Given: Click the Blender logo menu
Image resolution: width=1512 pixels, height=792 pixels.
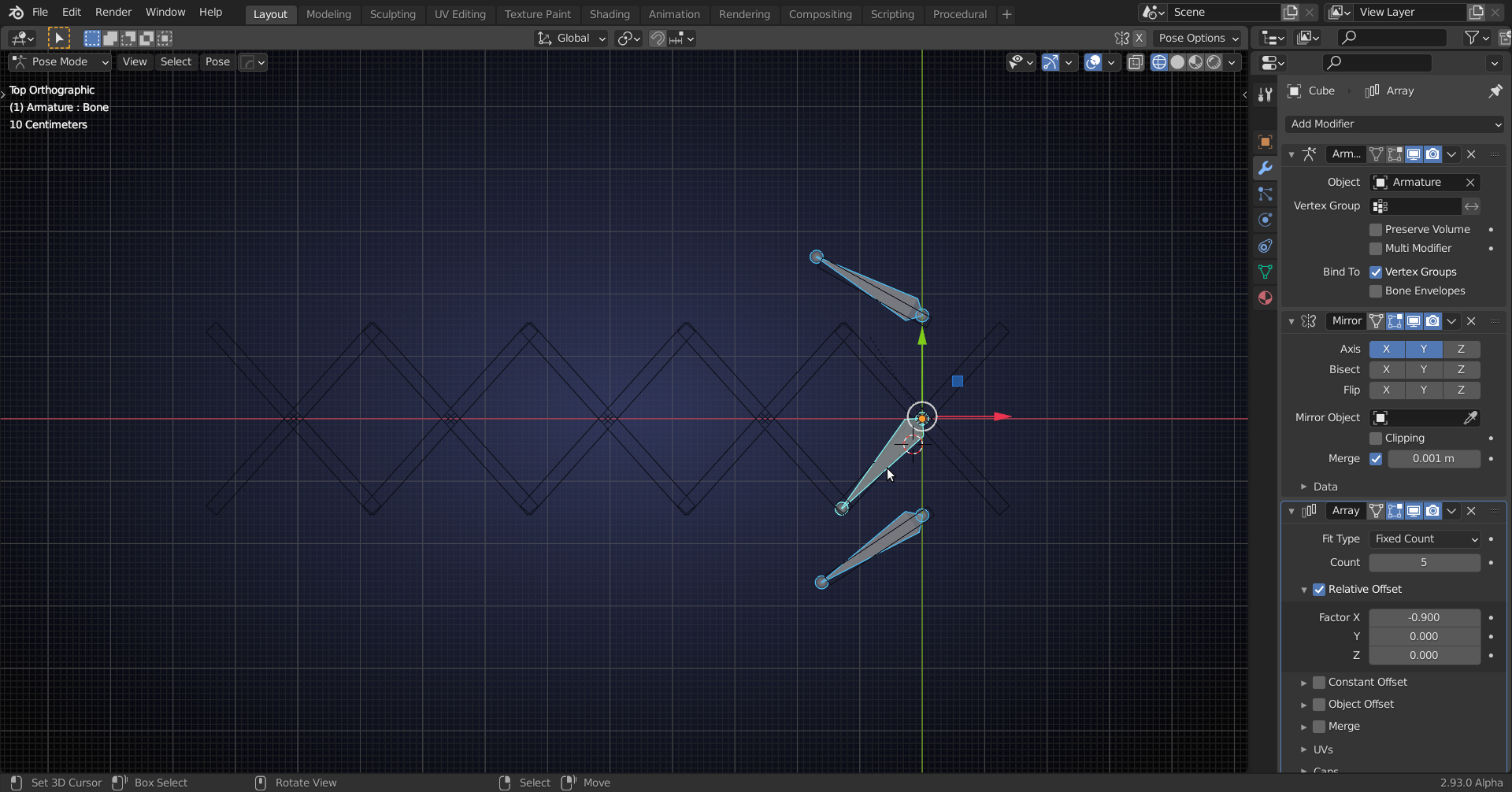Looking at the screenshot, I should point(16,13).
